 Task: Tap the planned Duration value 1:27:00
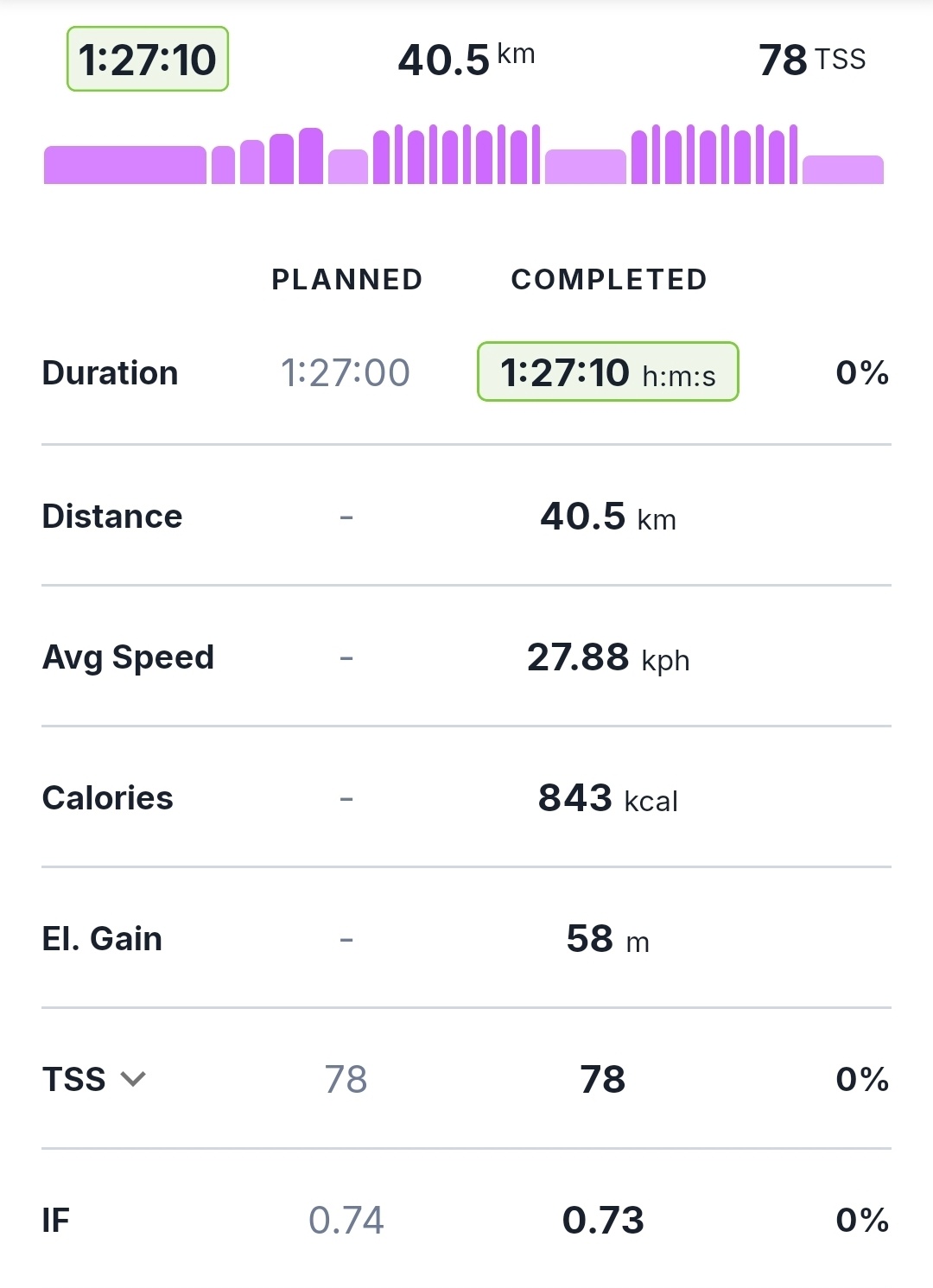click(346, 372)
